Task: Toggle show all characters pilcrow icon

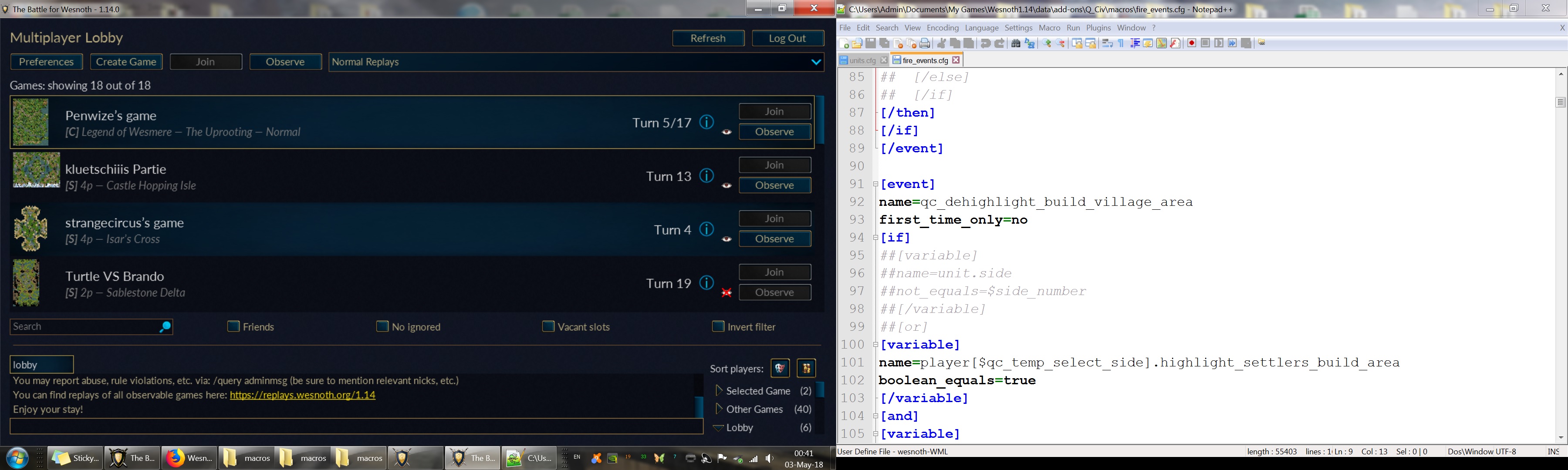Action: click(x=1121, y=43)
